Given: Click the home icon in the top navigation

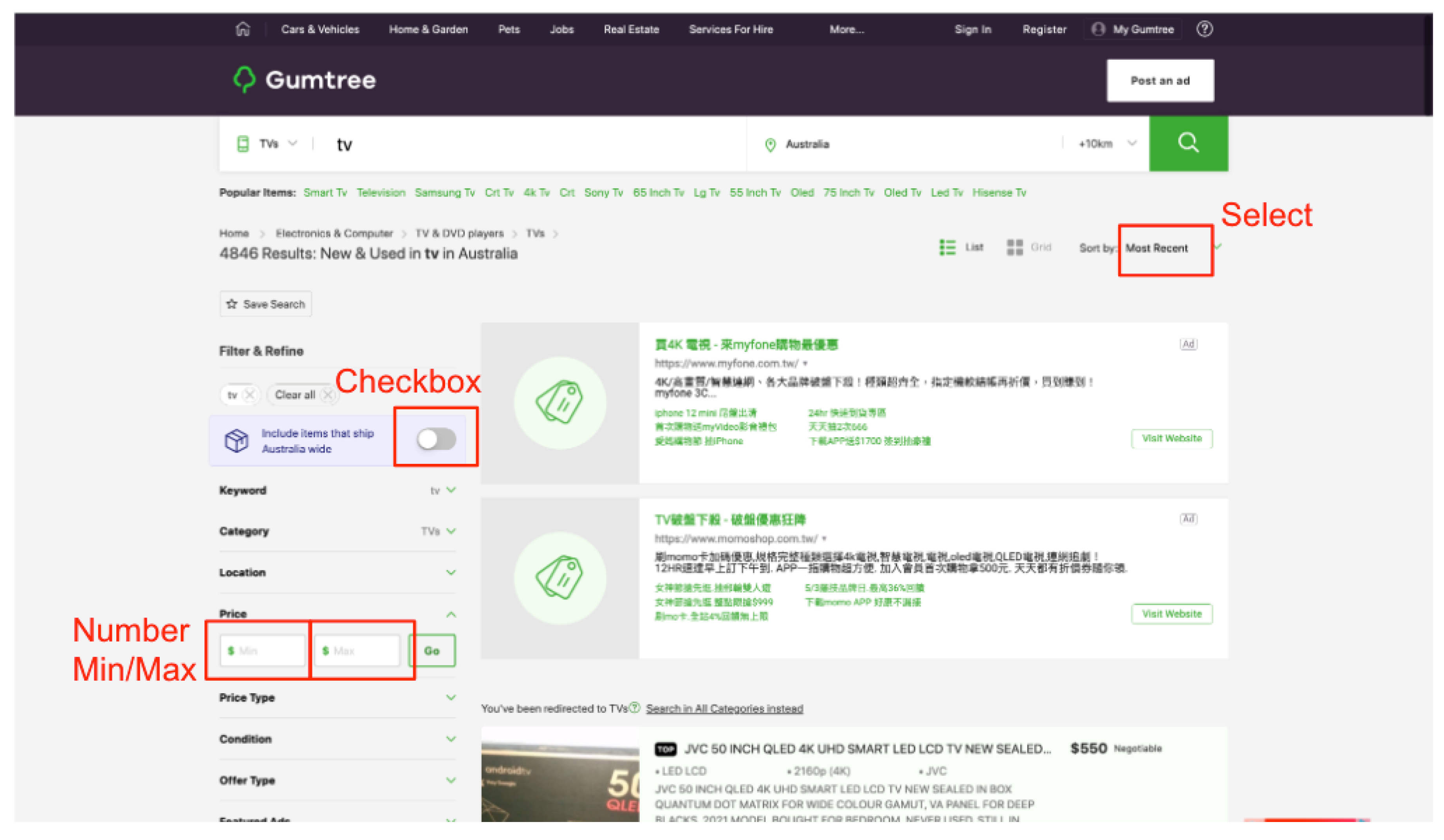Looking at the screenshot, I should [x=243, y=29].
